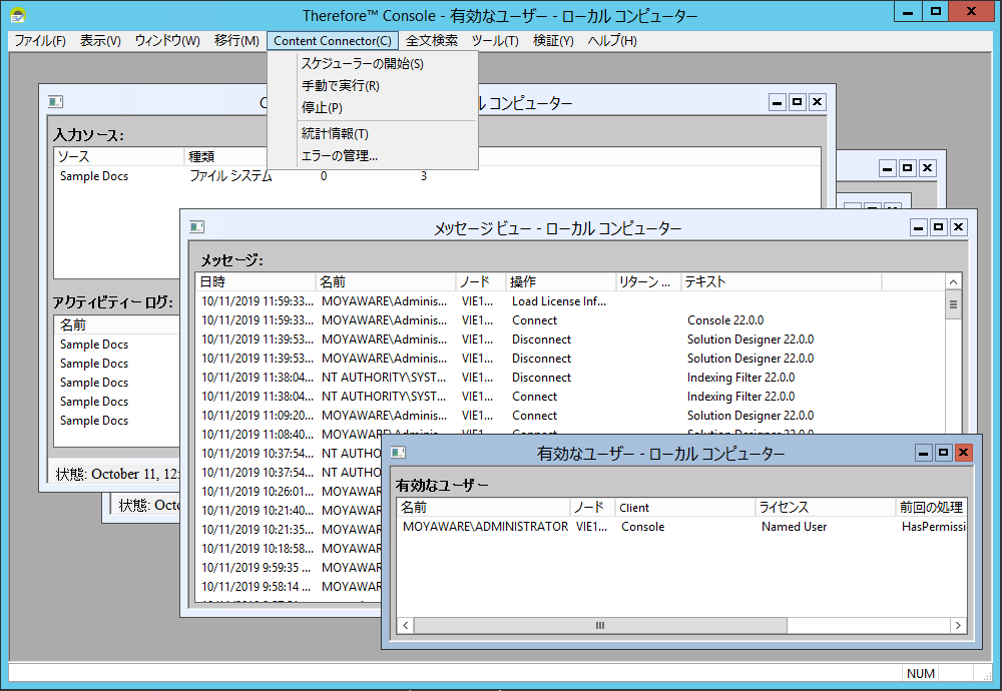
Task: Click the HasPermissi... cell in active users
Action: (x=934, y=527)
